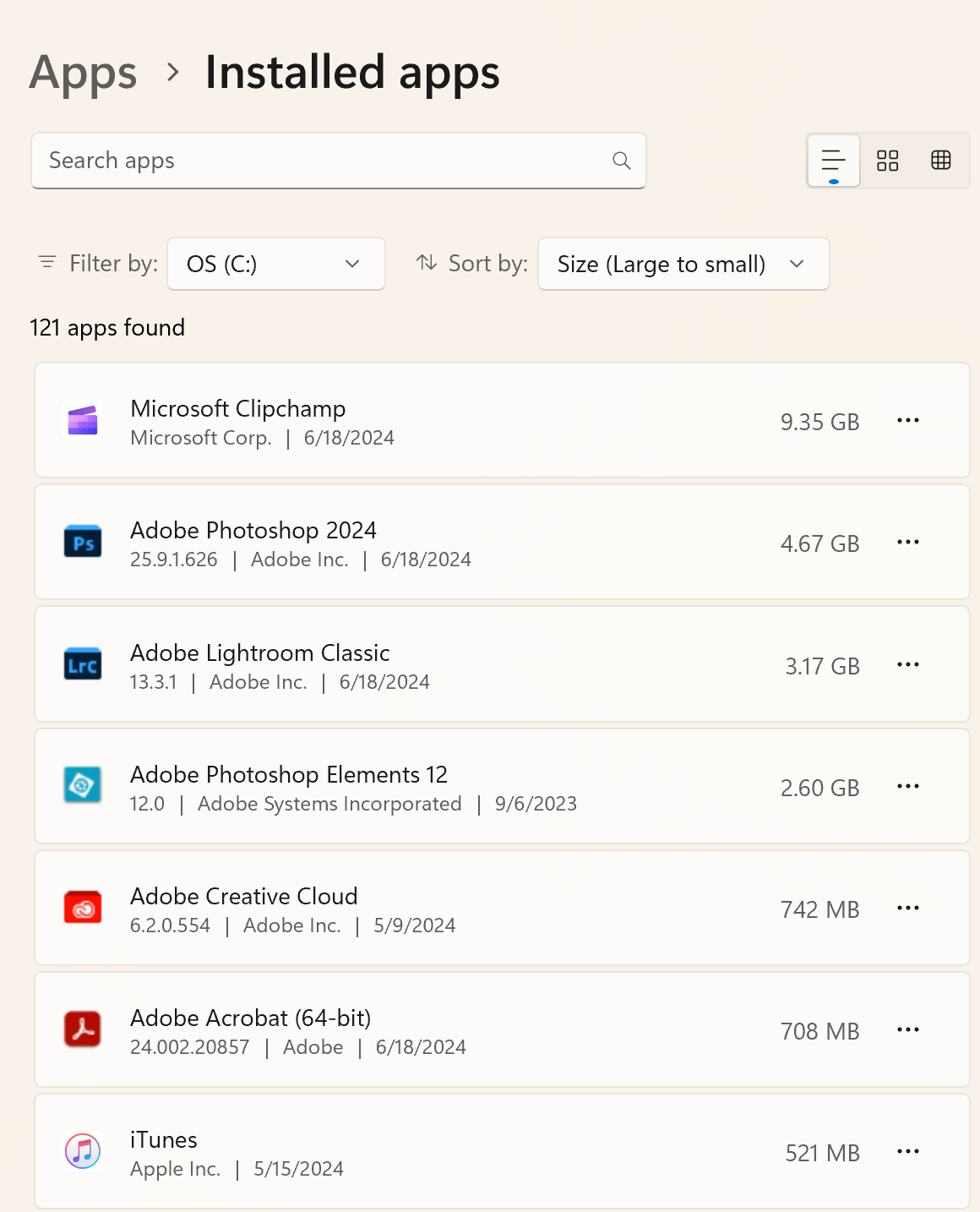
Task: Click the 3.17 GB size value
Action: [822, 666]
